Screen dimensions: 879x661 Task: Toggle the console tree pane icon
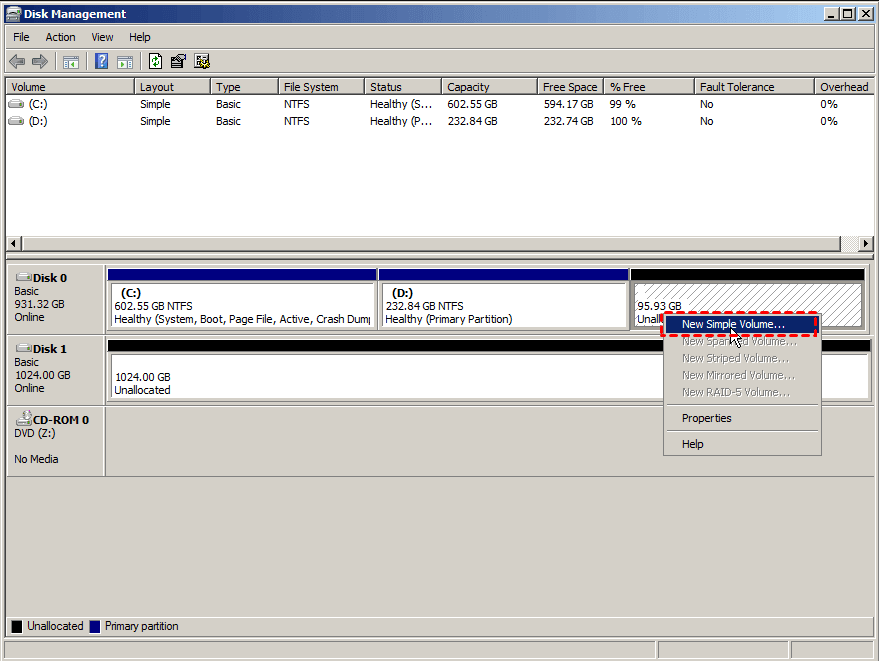click(71, 62)
